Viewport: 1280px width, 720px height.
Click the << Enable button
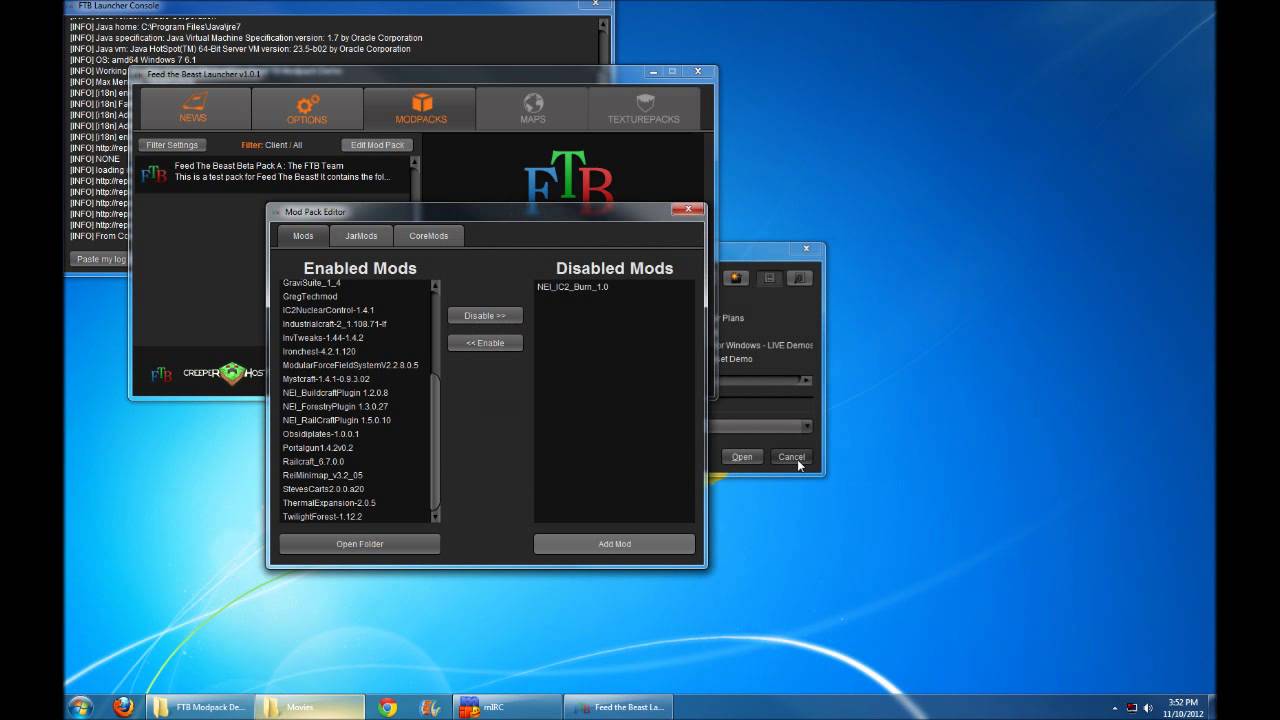(x=485, y=343)
